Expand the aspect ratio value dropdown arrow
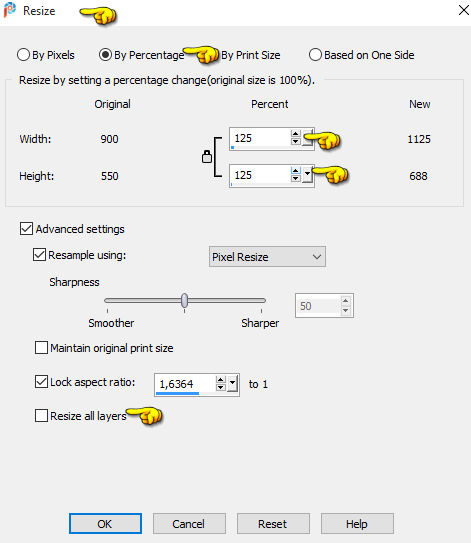 (x=232, y=383)
